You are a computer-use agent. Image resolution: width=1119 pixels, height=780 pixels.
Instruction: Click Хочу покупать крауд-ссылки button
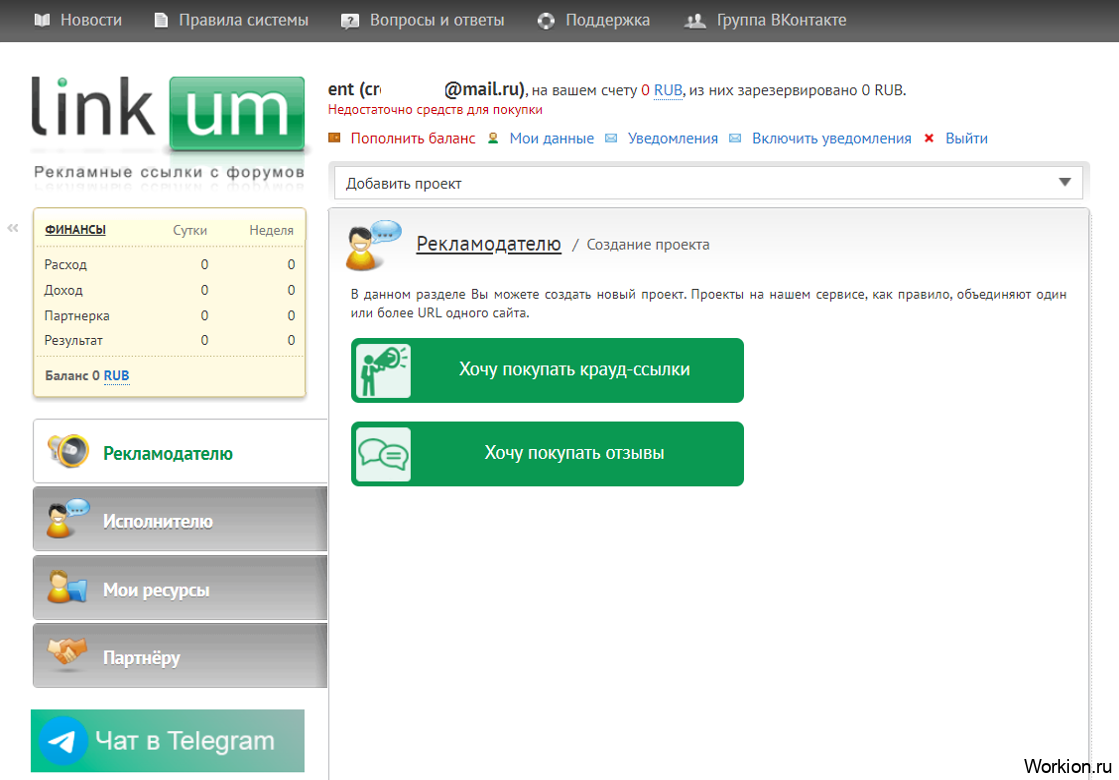(x=547, y=370)
